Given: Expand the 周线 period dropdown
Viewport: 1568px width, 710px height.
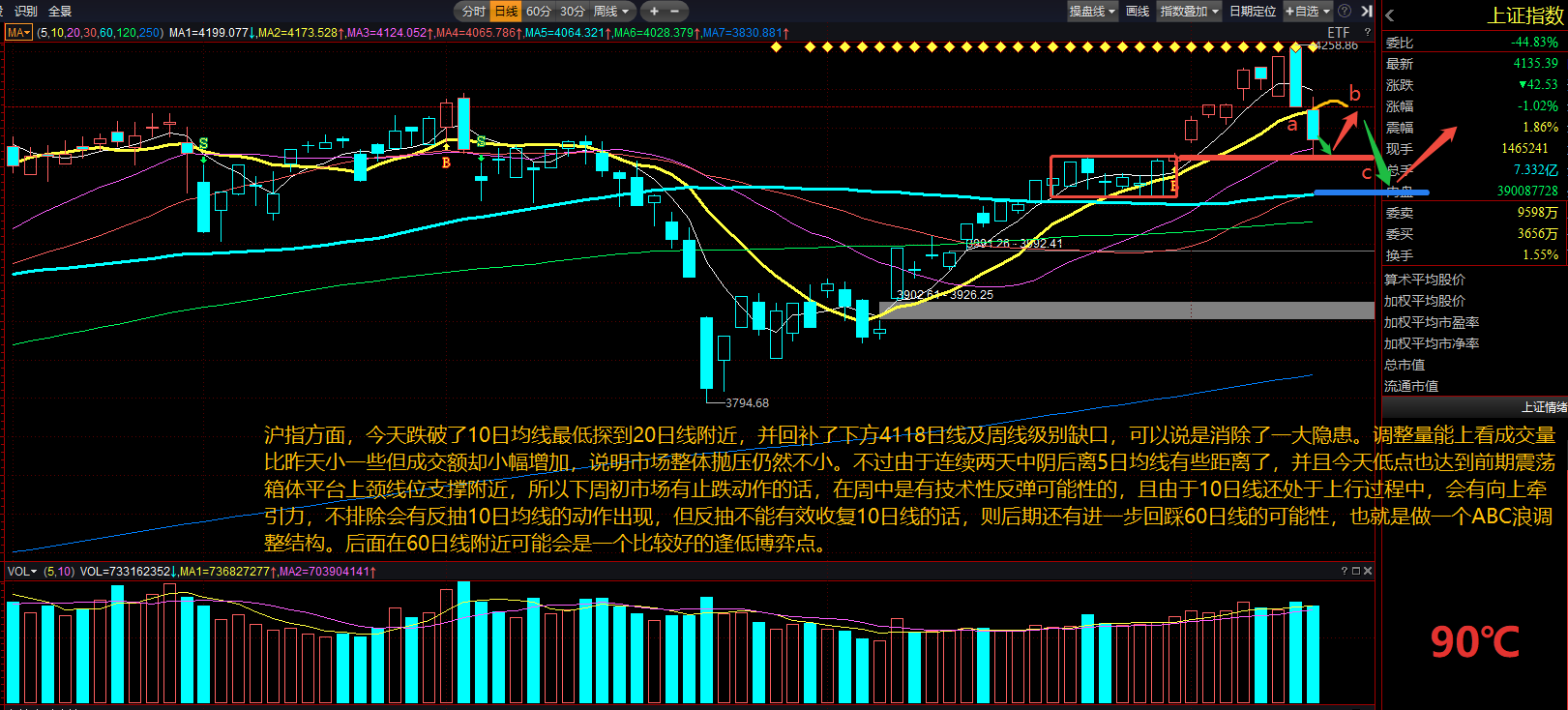Looking at the screenshot, I should [611, 11].
